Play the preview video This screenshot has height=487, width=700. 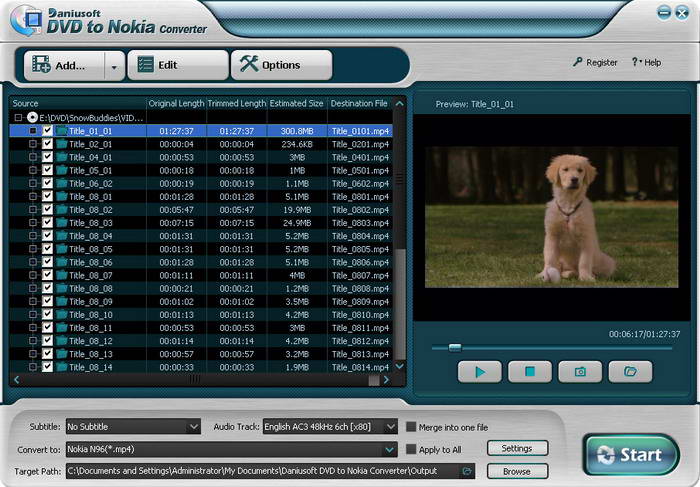pos(479,372)
